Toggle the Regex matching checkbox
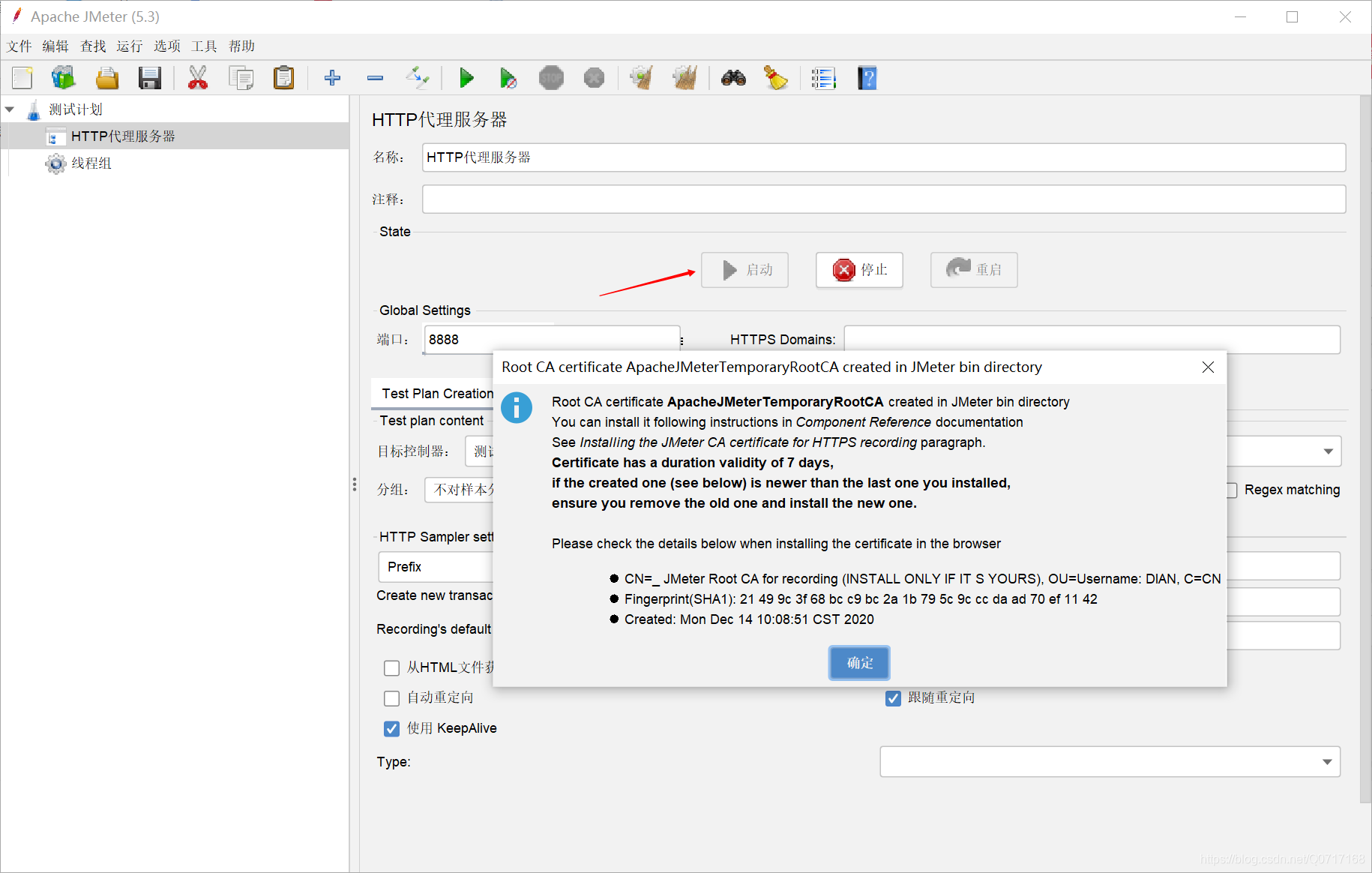 (x=1232, y=490)
